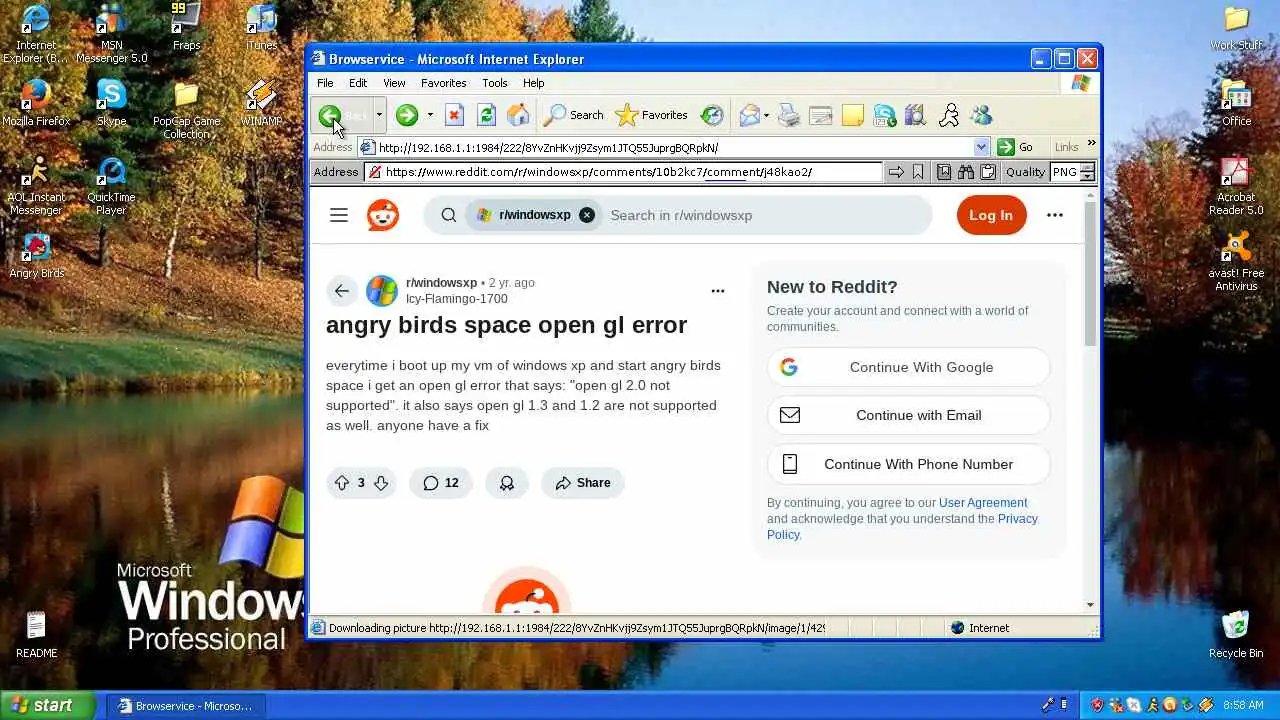Click the Refresh page toolbar icon

486,115
